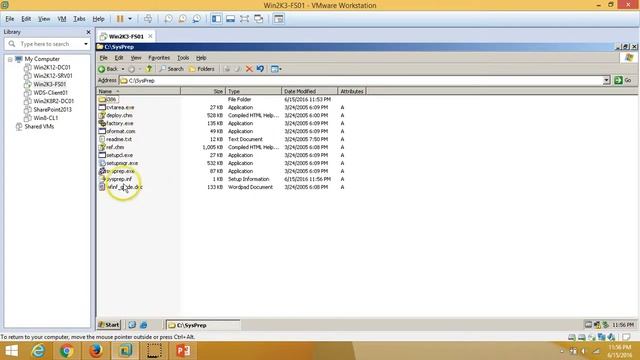This screenshot has height=360, width=640.
Task: Click the Go button
Action: tap(623, 80)
